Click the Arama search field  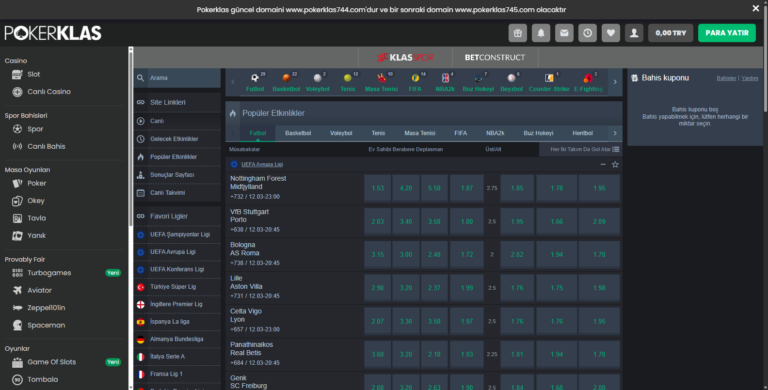[x=177, y=78]
